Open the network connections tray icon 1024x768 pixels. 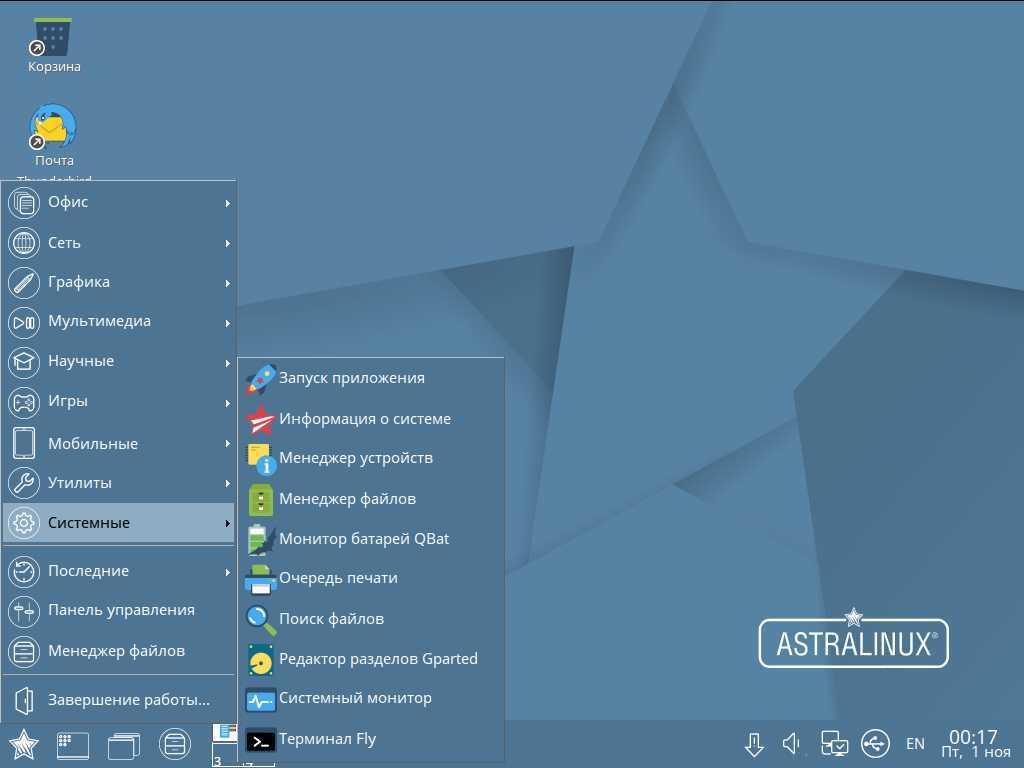(x=834, y=744)
